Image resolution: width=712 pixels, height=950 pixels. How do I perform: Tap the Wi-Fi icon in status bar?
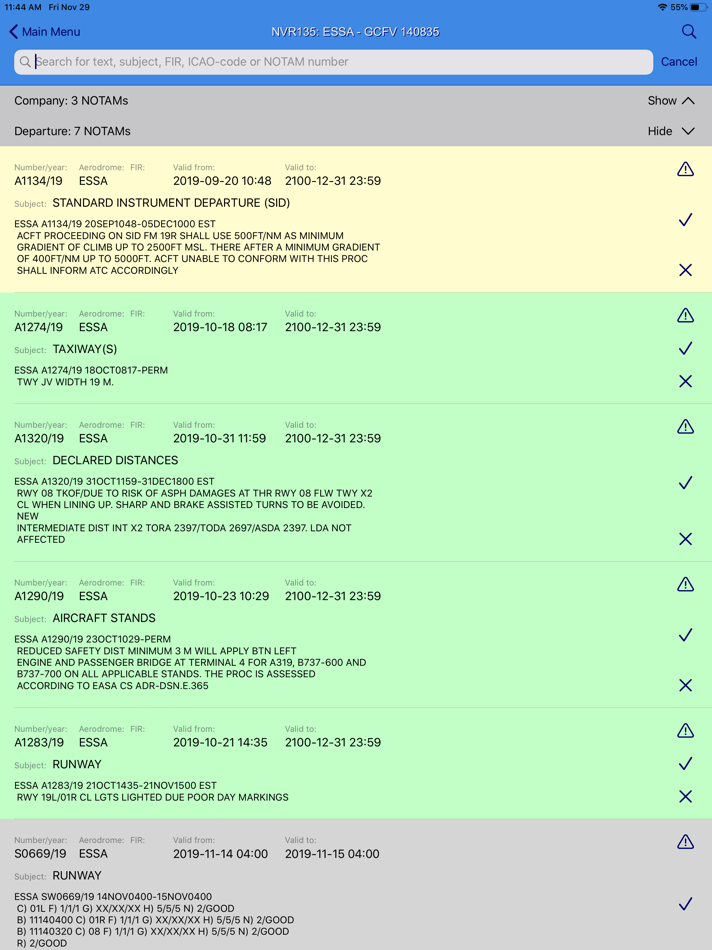tap(662, 7)
